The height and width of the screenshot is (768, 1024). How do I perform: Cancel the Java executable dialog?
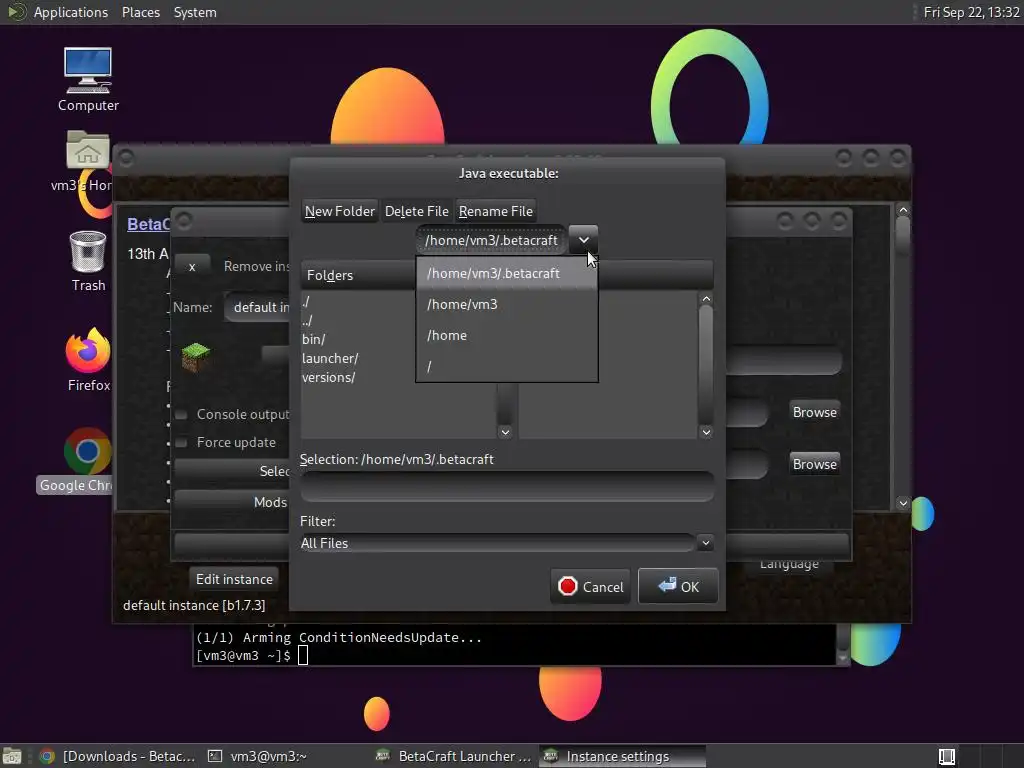pyautogui.click(x=591, y=586)
